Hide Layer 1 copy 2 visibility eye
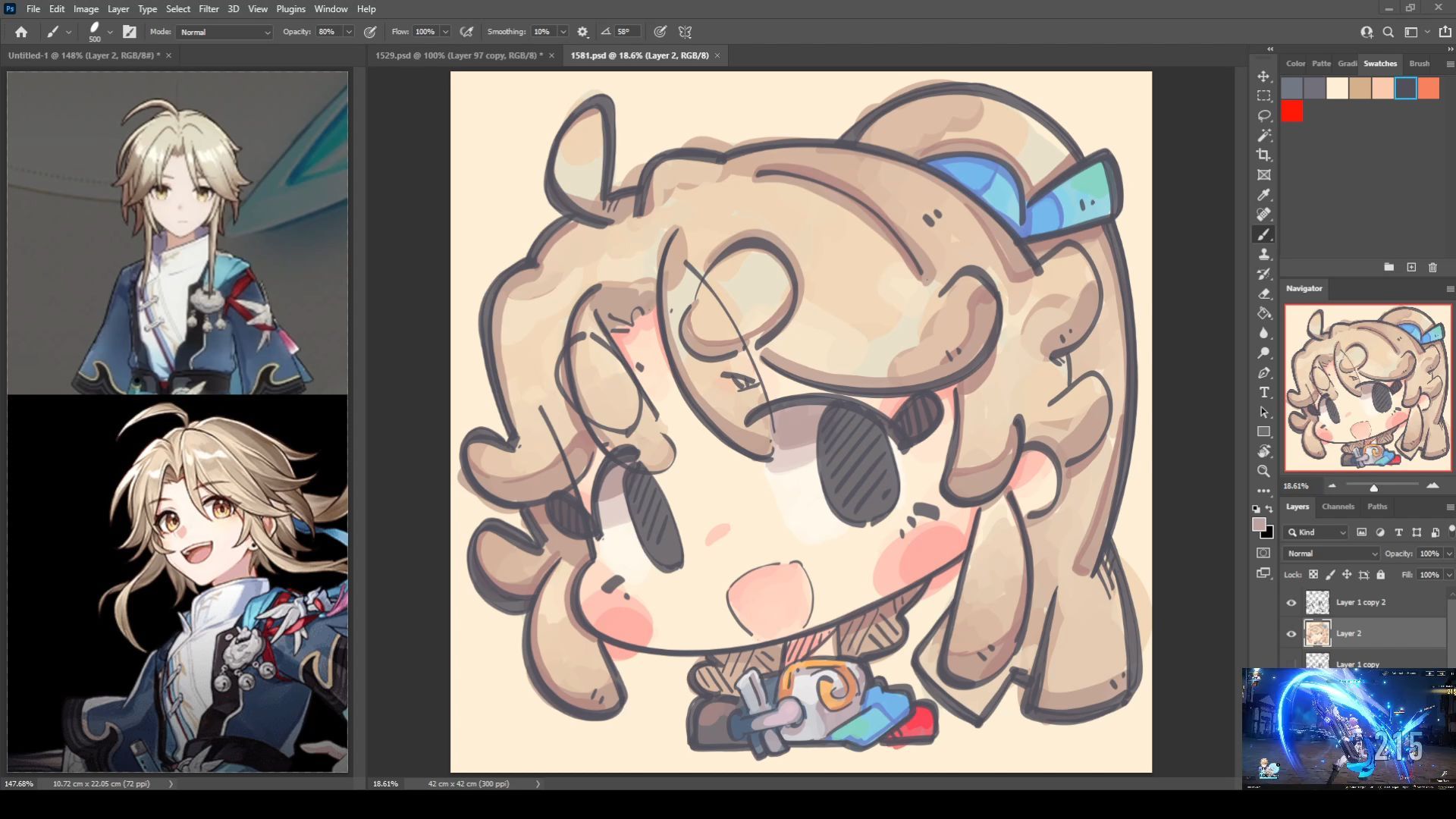This screenshot has height=819, width=1456. click(1291, 603)
